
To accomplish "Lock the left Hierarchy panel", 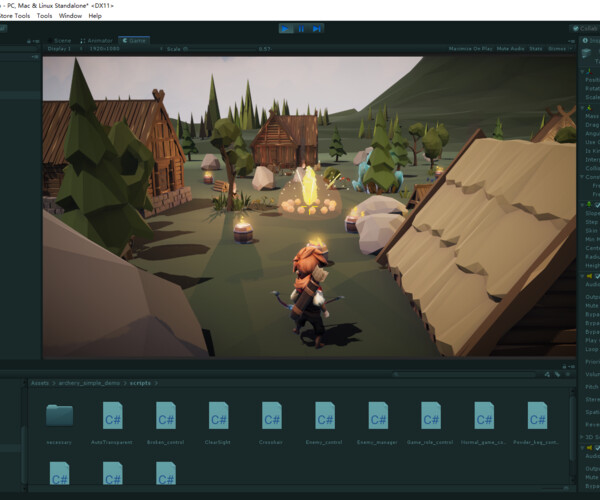I will (29, 41).
